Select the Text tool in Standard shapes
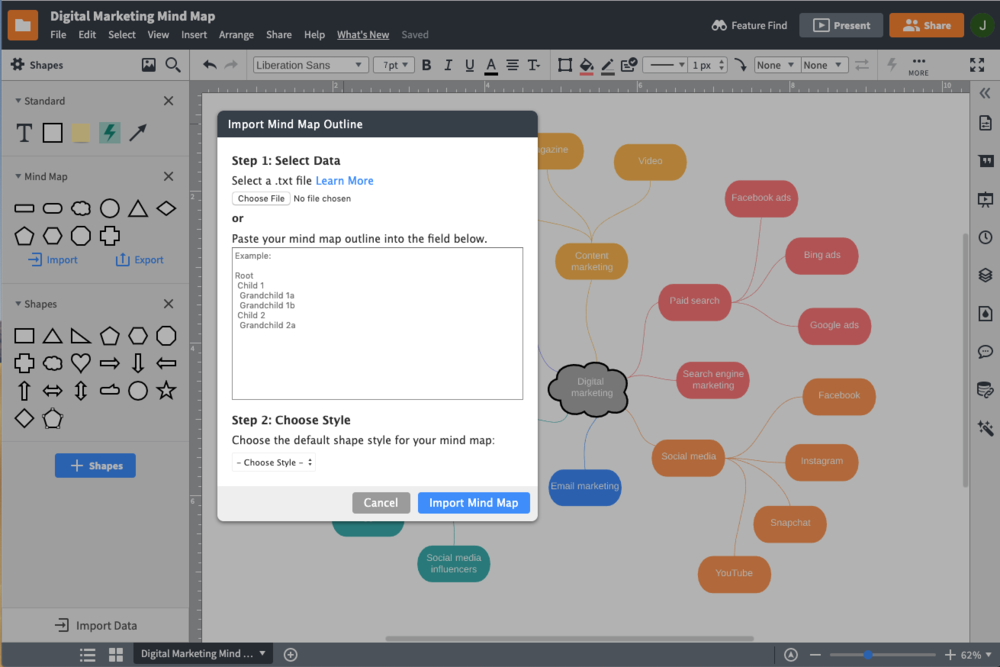 tap(25, 133)
